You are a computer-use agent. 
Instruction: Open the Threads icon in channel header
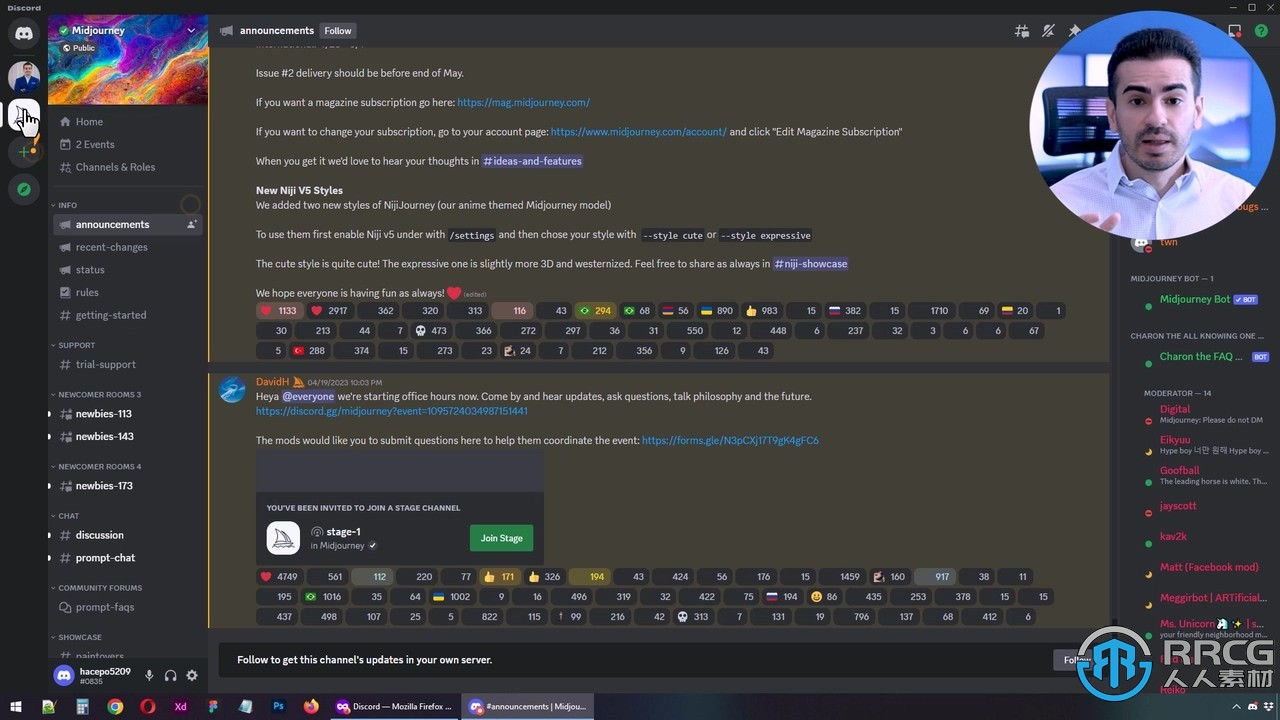click(x=1022, y=31)
